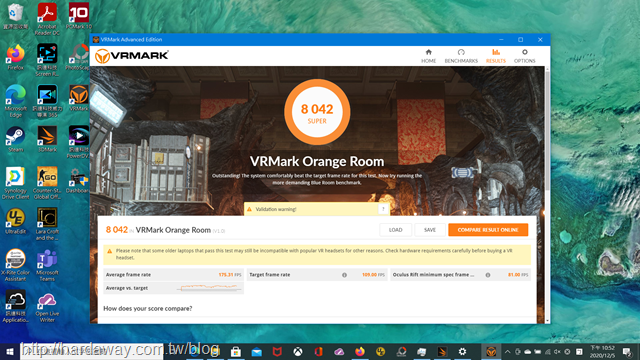Open the HOME tab in VRMark
The width and height of the screenshot is (640, 360).
[x=428, y=56]
